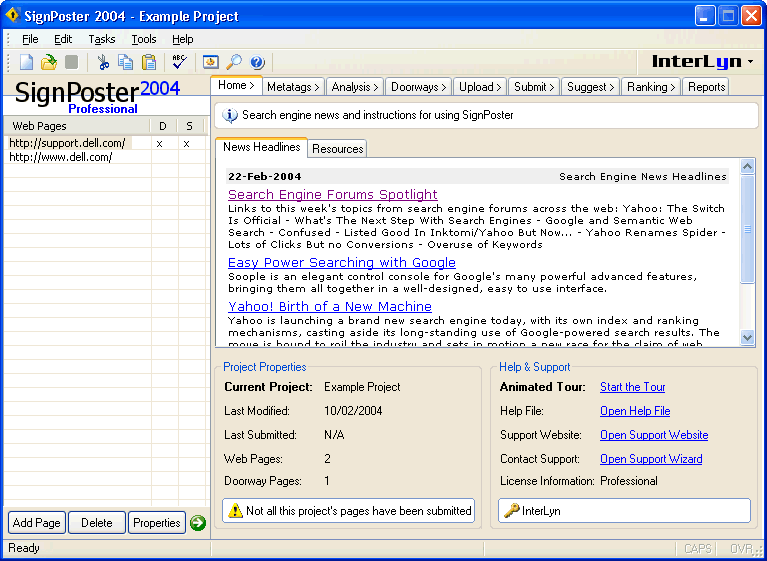Switch to the Analysis tab
The width and height of the screenshot is (767, 561).
coord(355,87)
